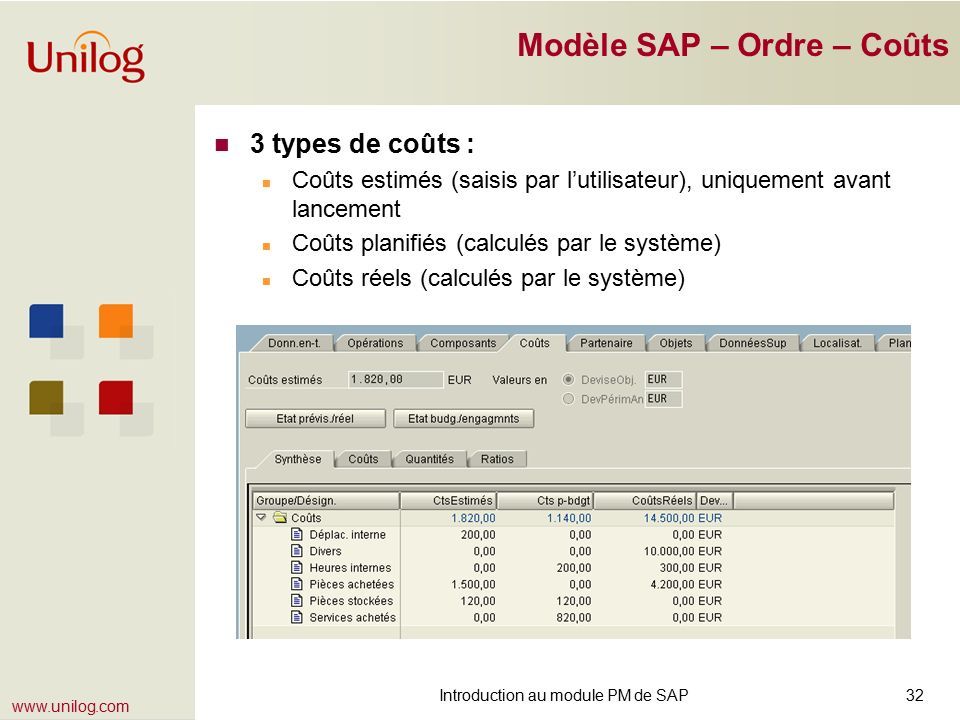960x720 pixels.
Task: Open the www.unilog.com link
Action: click(x=70, y=707)
